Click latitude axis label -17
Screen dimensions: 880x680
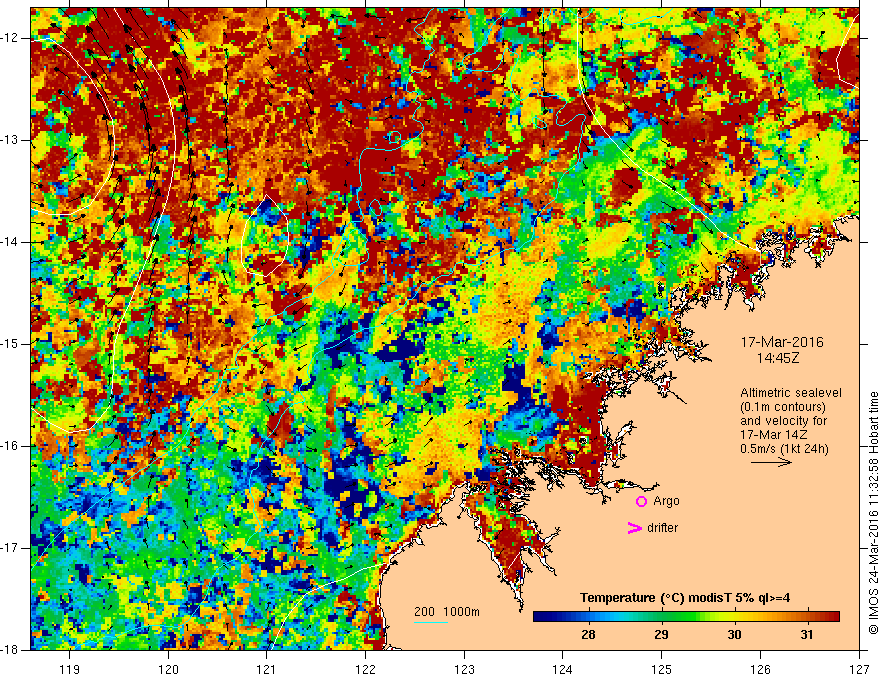point(10,548)
